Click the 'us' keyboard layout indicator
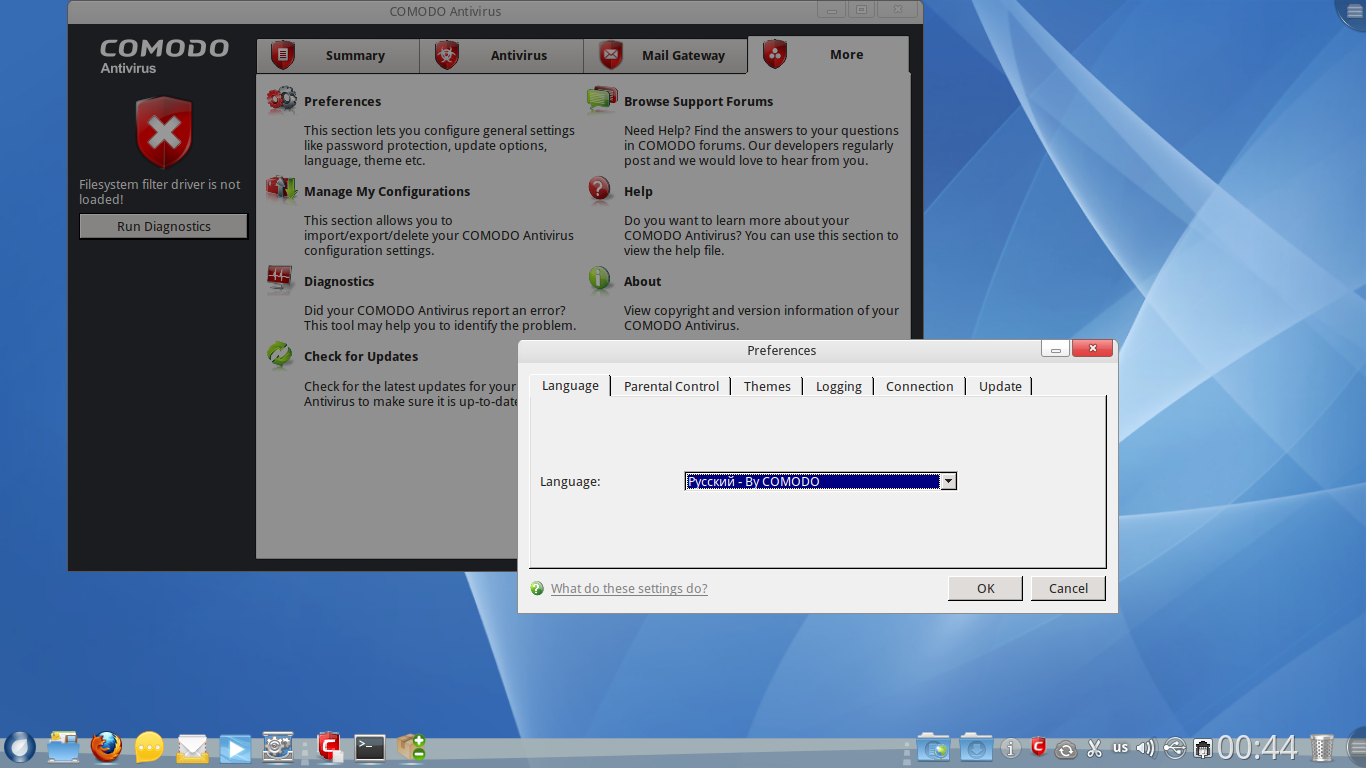The image size is (1366, 768). tap(1120, 747)
